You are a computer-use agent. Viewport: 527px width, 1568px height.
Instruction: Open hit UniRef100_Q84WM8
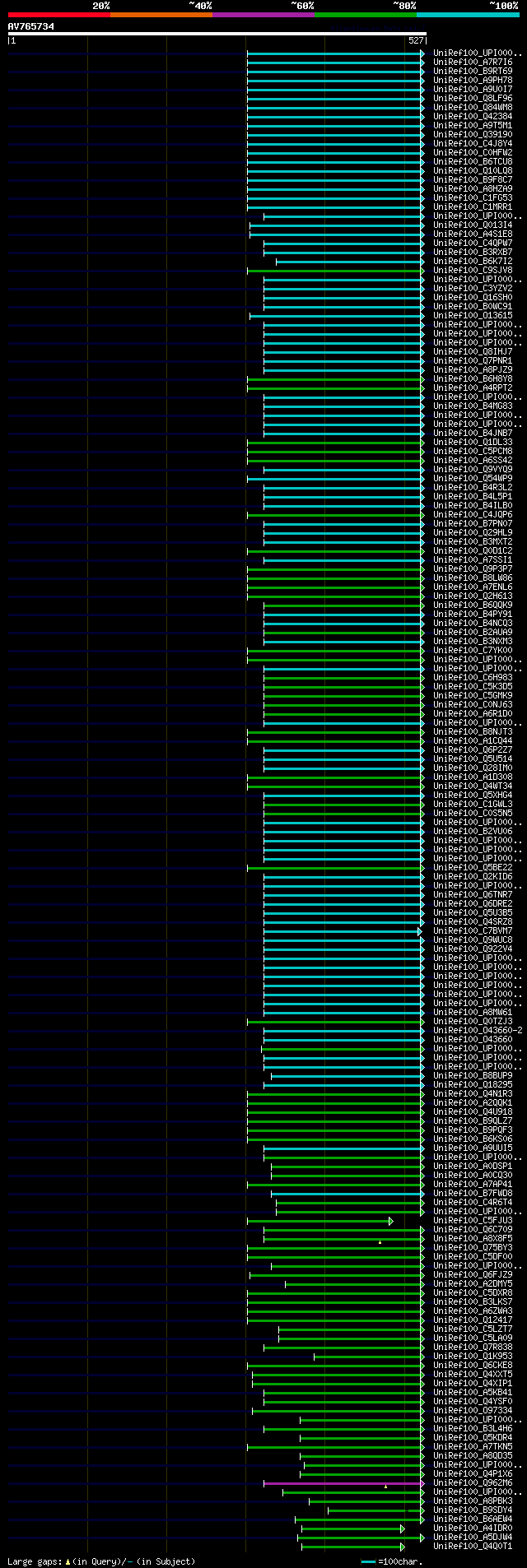pos(473,107)
